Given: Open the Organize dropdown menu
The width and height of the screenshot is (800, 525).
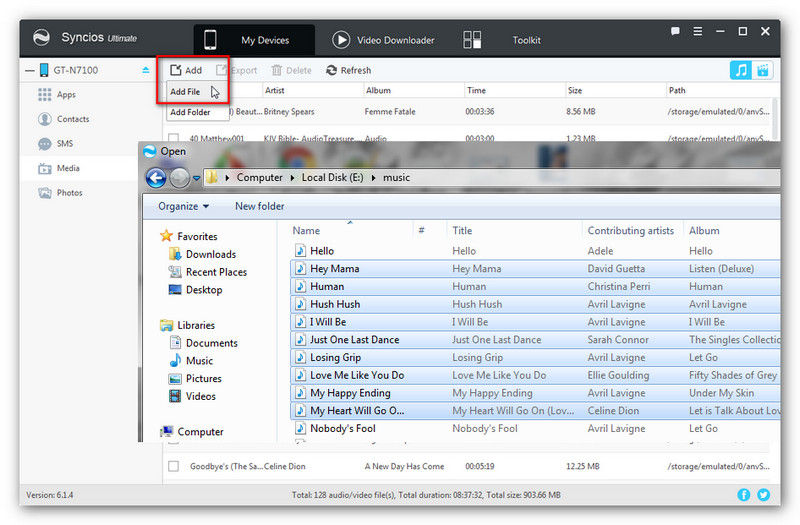Looking at the screenshot, I should point(184,206).
